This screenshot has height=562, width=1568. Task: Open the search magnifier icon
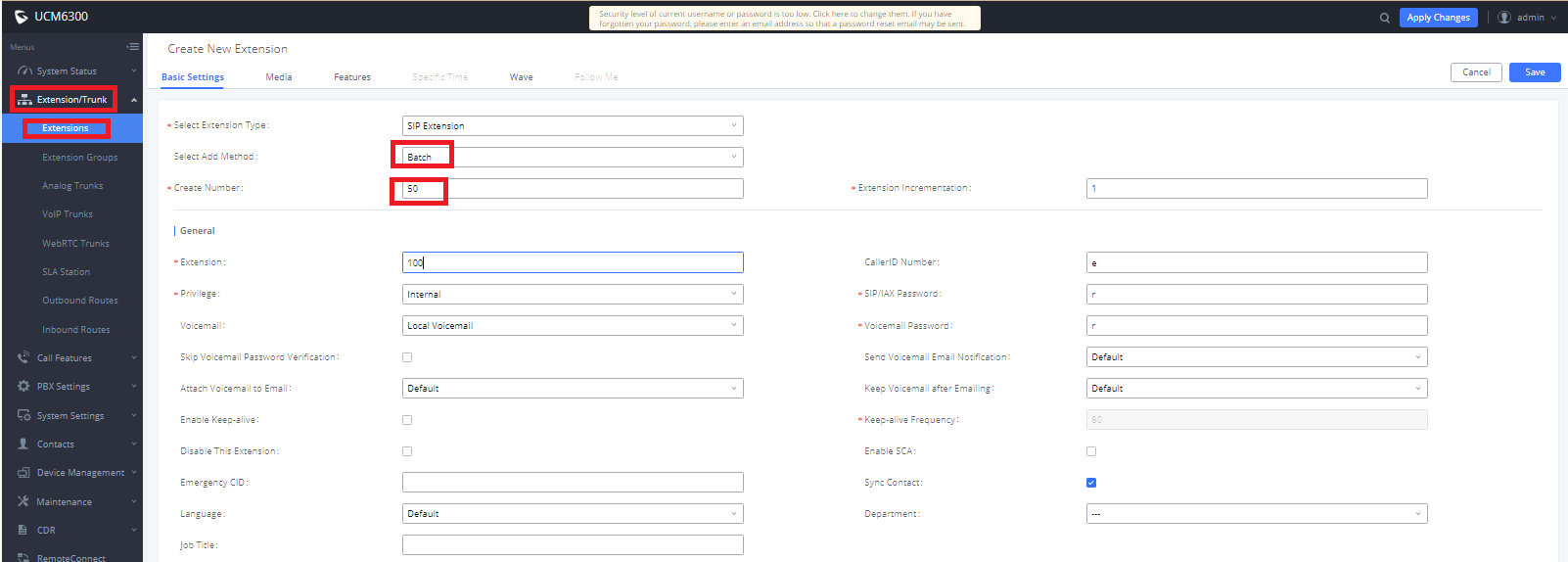pos(1385,18)
